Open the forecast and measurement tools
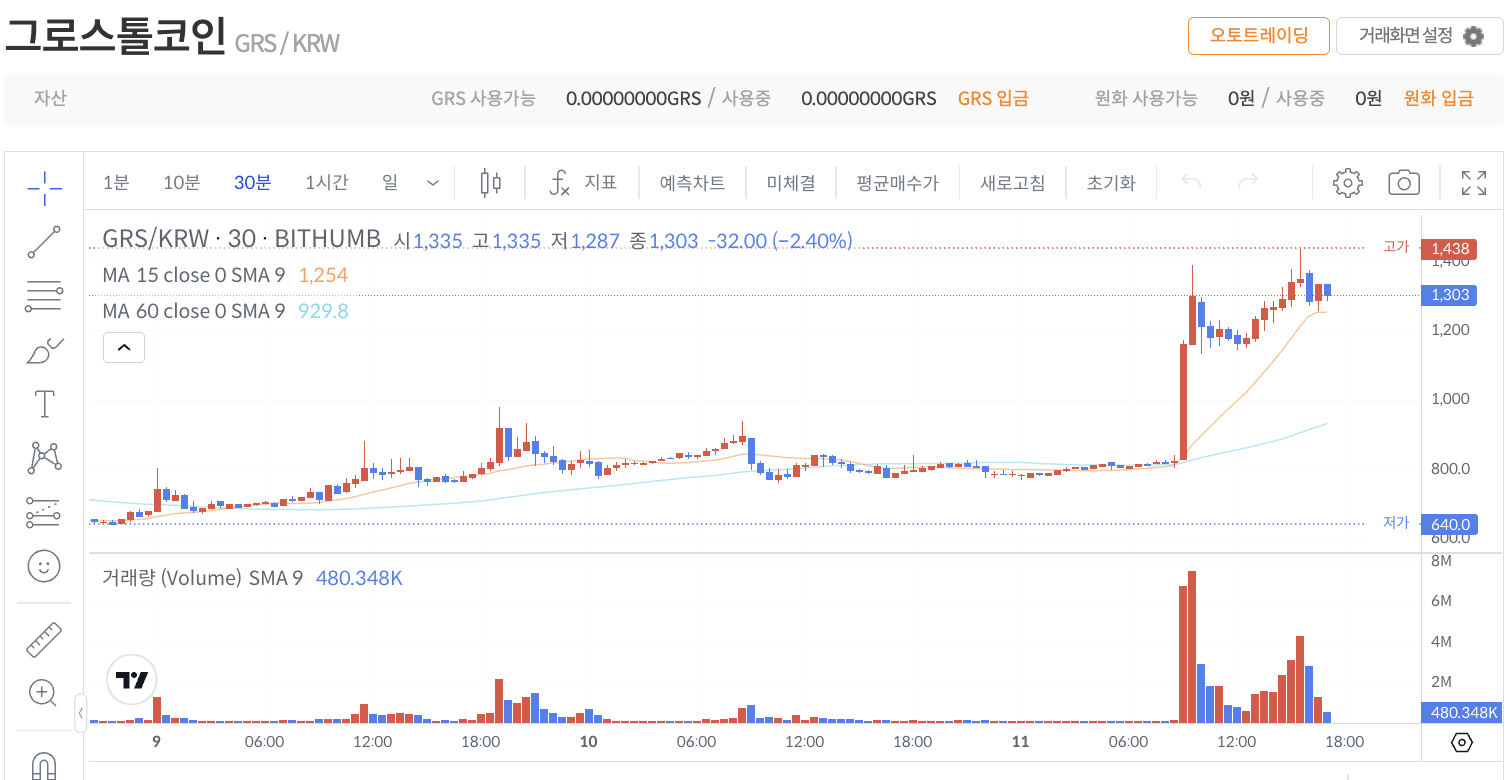This screenshot has height=780, width=1510. [44, 512]
